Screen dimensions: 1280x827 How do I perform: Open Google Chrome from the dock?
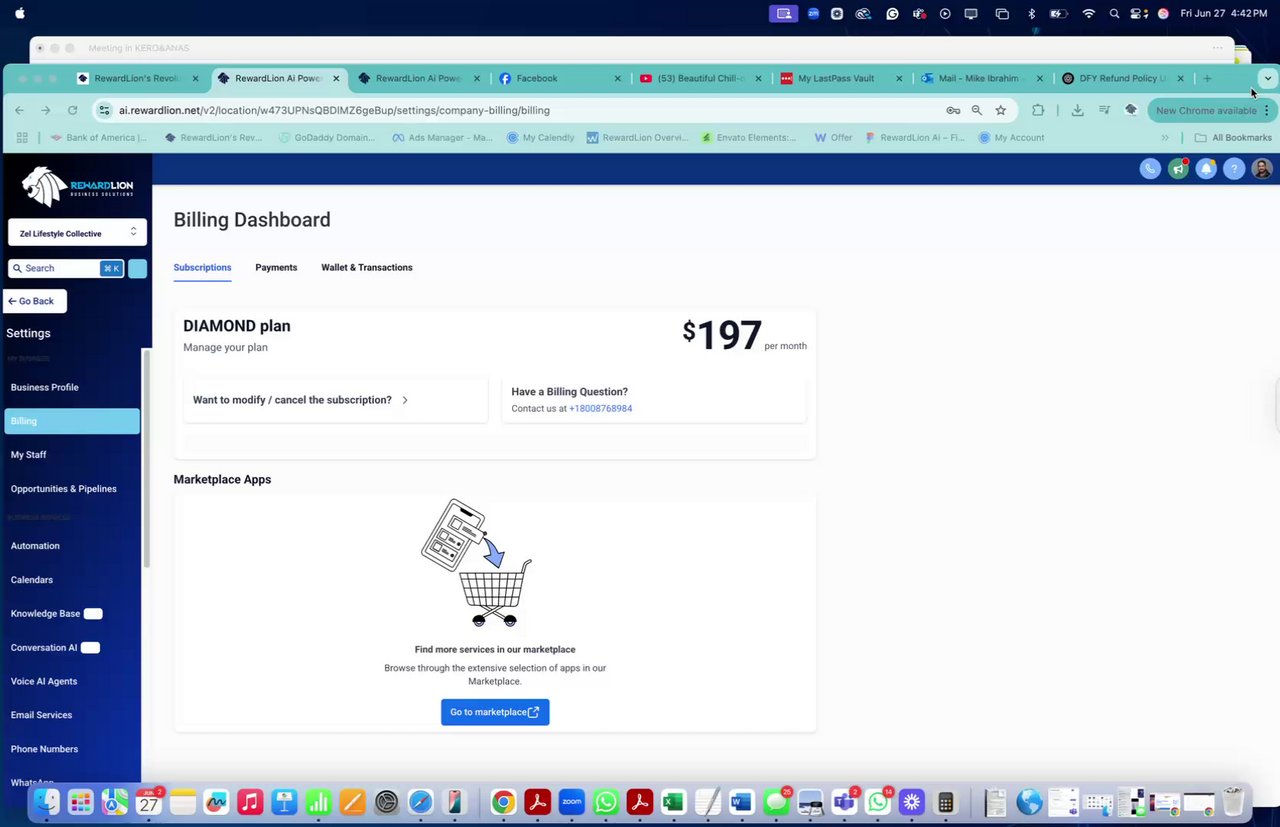[x=503, y=802]
